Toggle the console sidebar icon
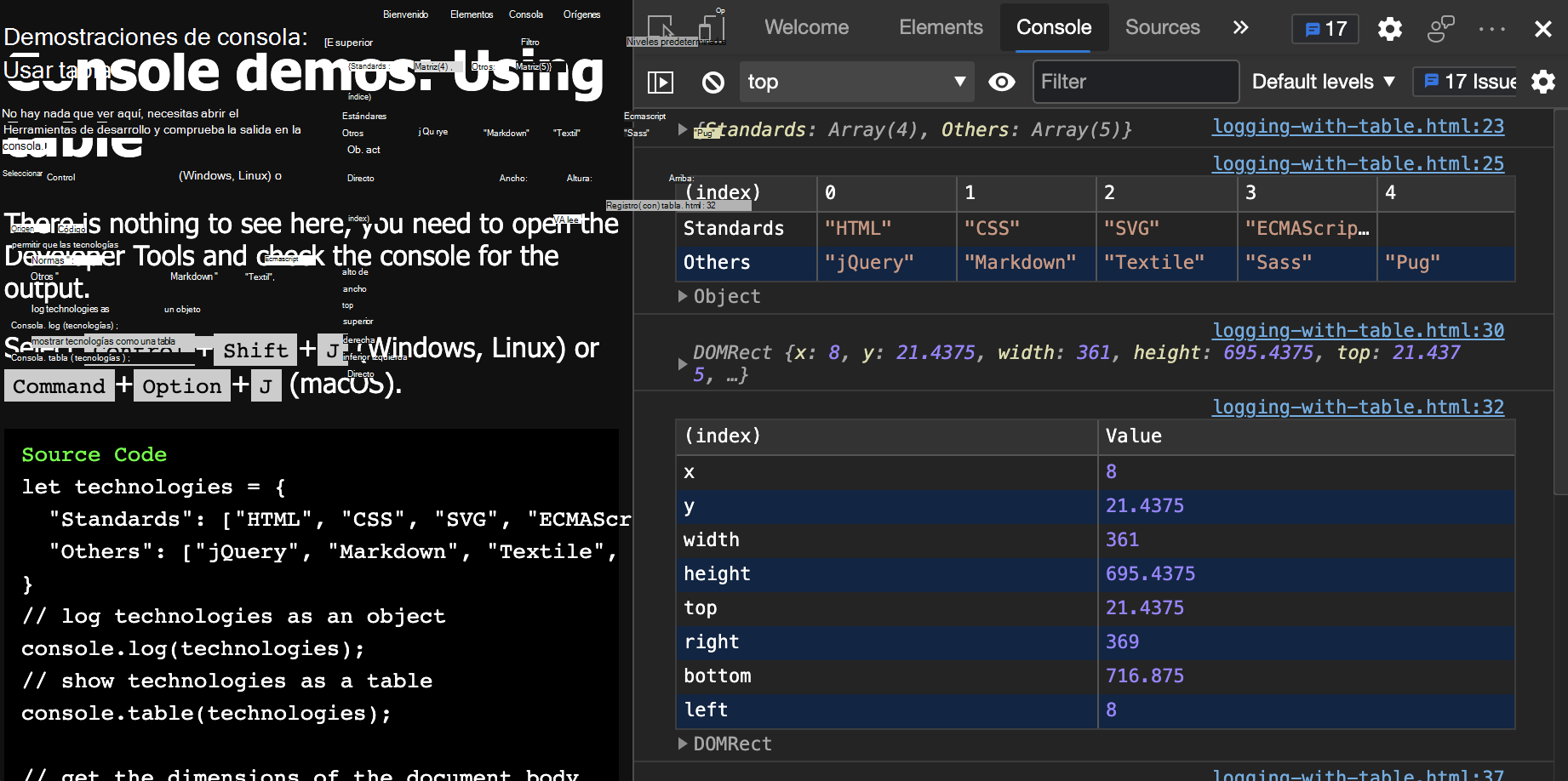 [661, 82]
